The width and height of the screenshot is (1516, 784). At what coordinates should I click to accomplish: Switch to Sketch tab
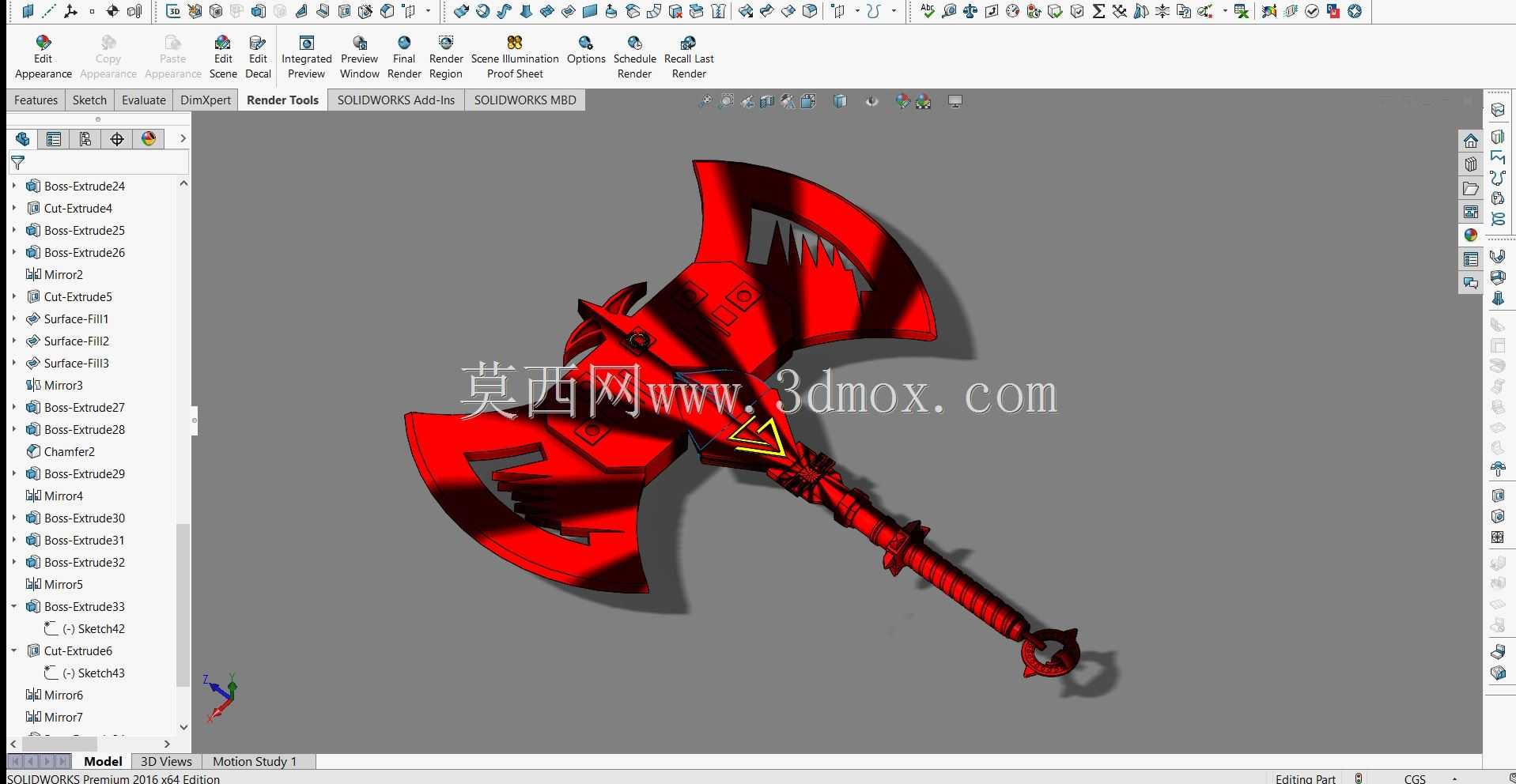point(89,100)
